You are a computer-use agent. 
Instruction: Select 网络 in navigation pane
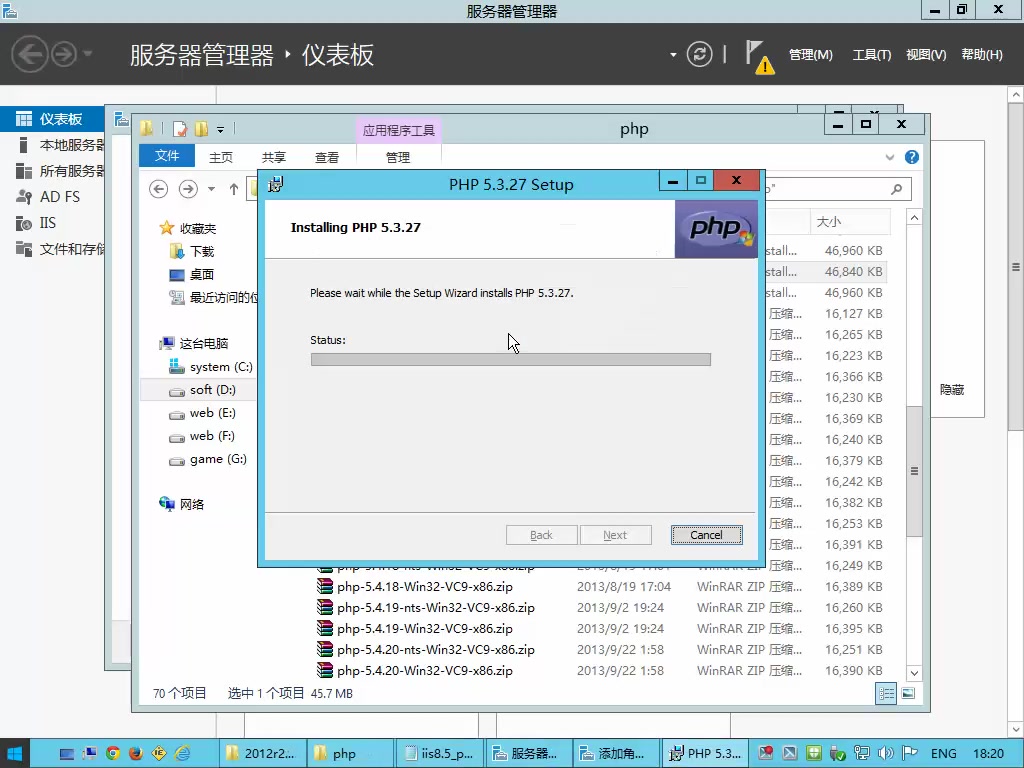click(x=182, y=504)
